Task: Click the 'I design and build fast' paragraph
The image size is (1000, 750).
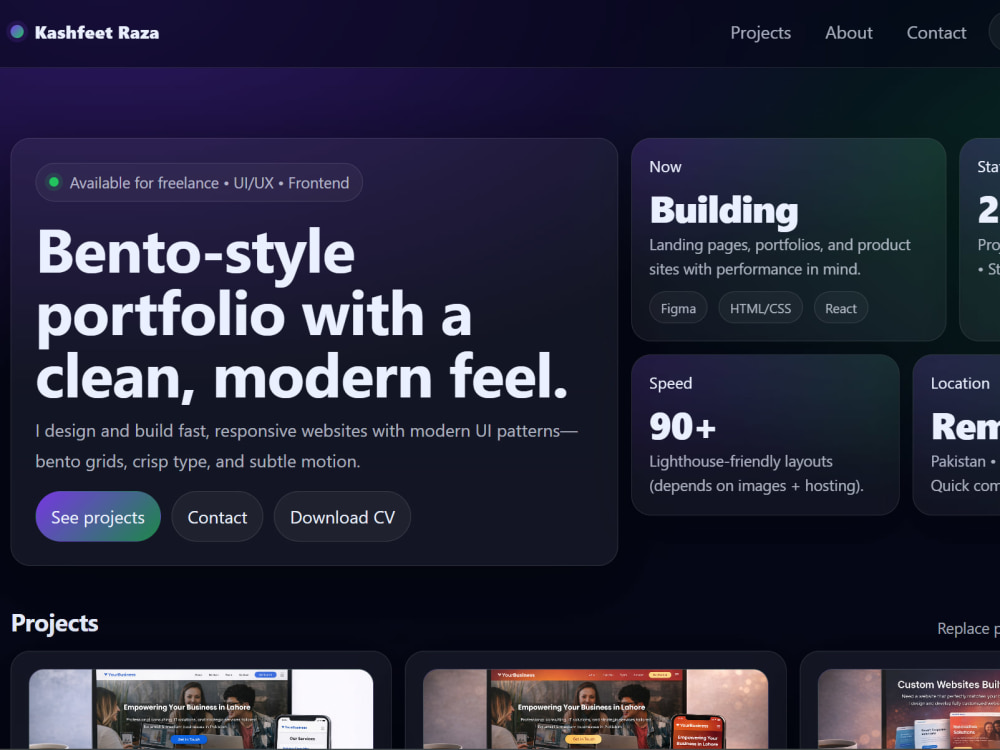Action: 306,446
